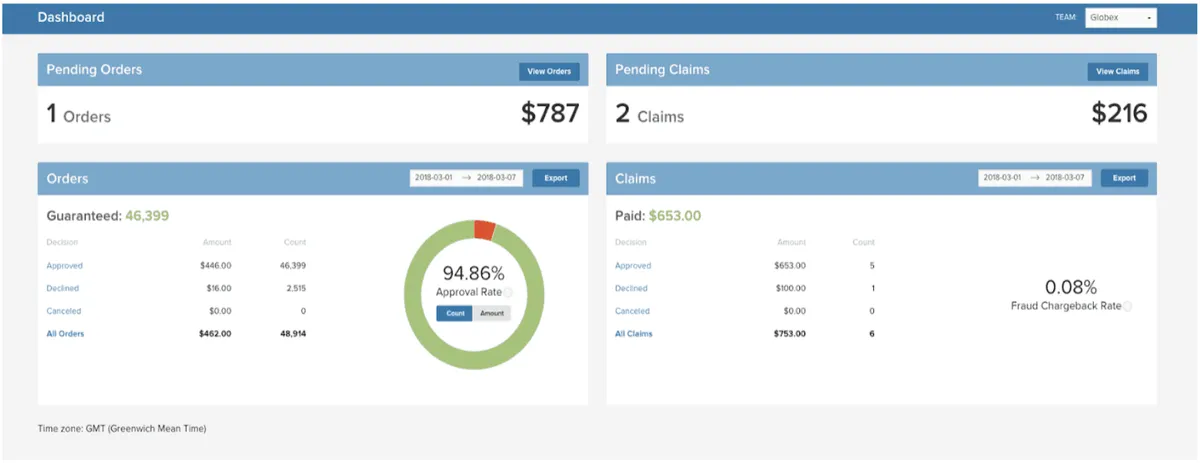
Task: Open Canceled orders link
Action: click(64, 311)
